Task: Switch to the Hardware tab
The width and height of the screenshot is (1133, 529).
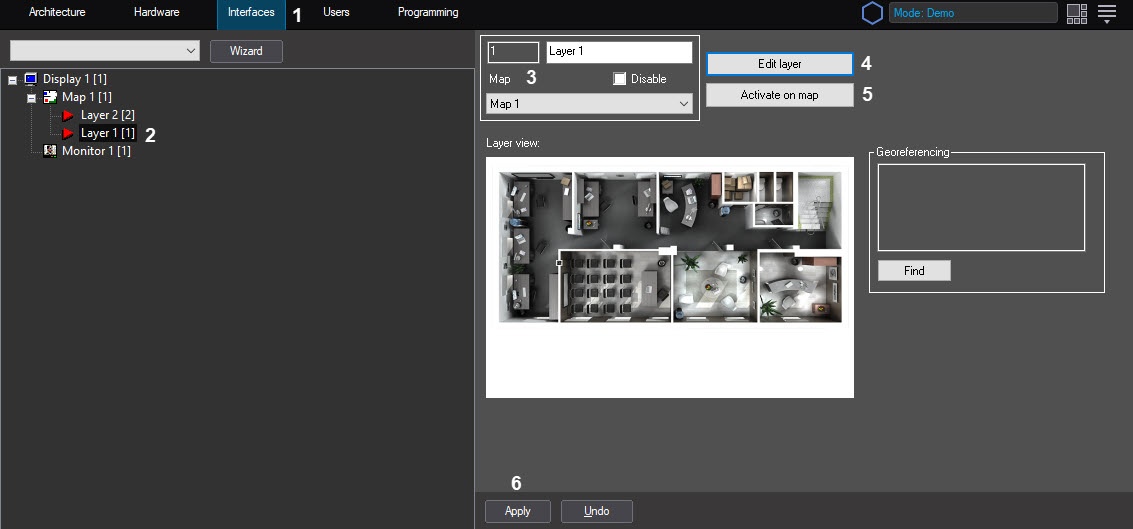Action: click(x=156, y=13)
